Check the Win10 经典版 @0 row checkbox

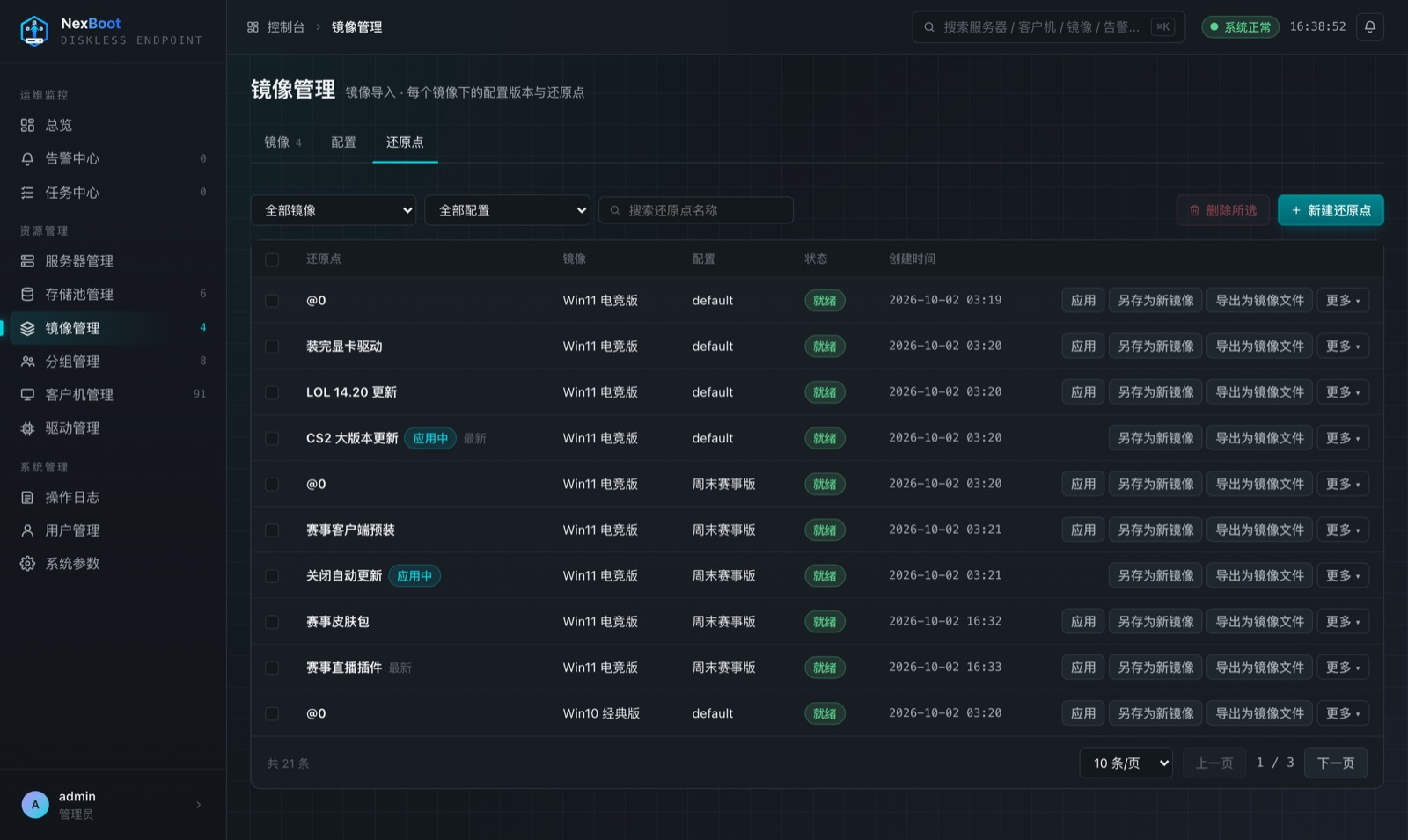click(272, 713)
